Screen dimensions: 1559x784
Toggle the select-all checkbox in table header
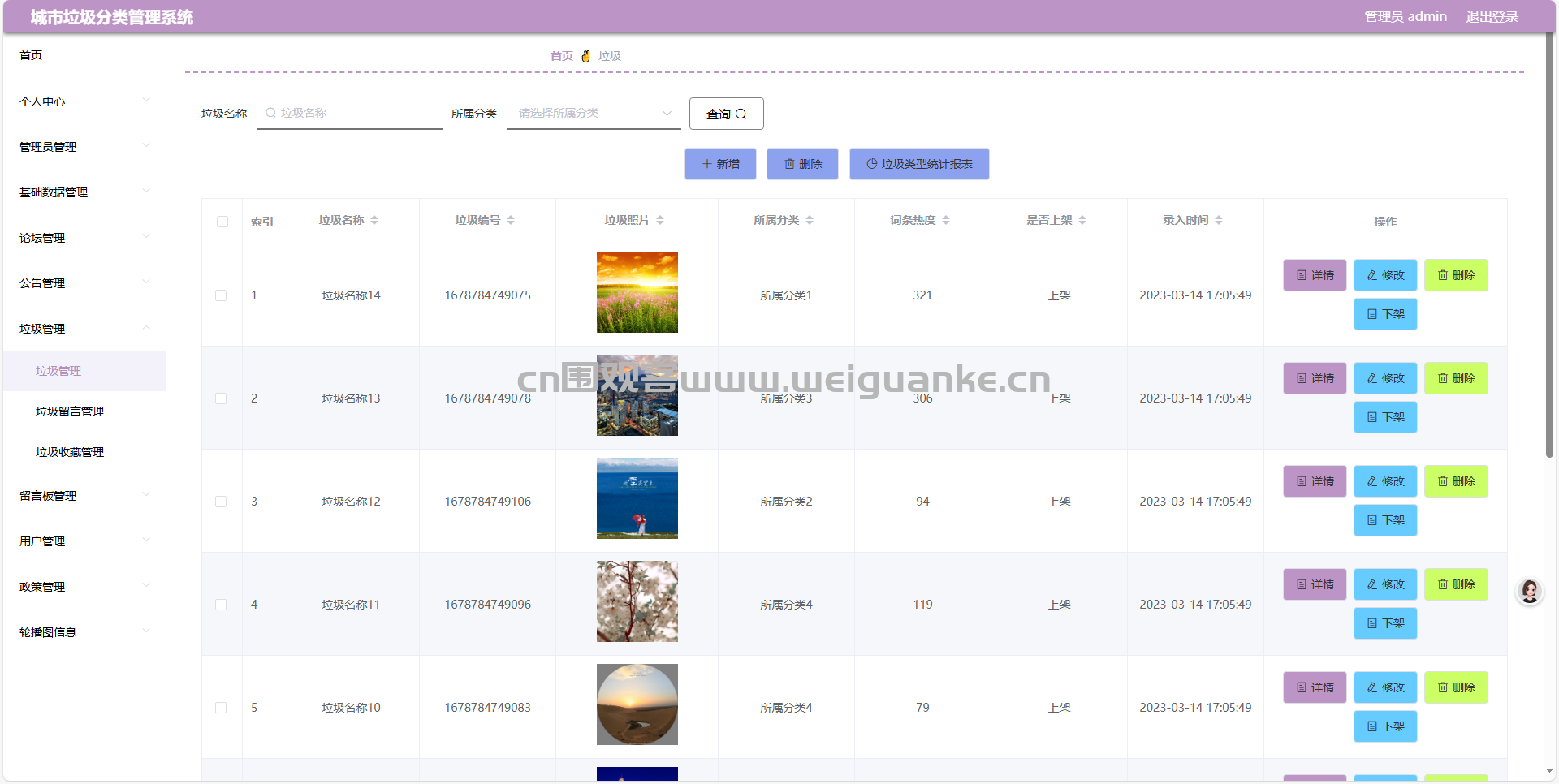[x=222, y=222]
